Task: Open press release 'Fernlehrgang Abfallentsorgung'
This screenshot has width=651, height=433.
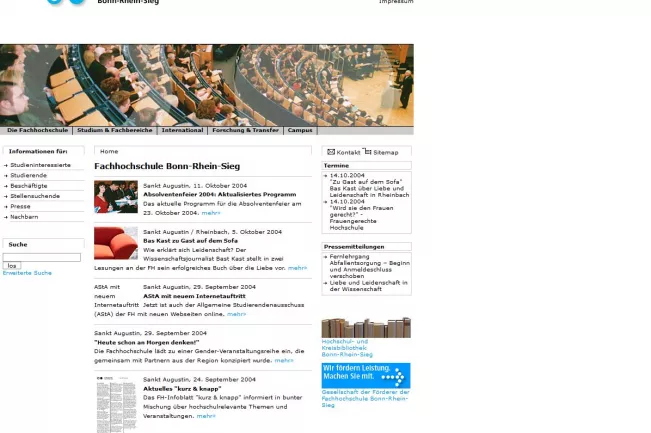Action: 370,266
